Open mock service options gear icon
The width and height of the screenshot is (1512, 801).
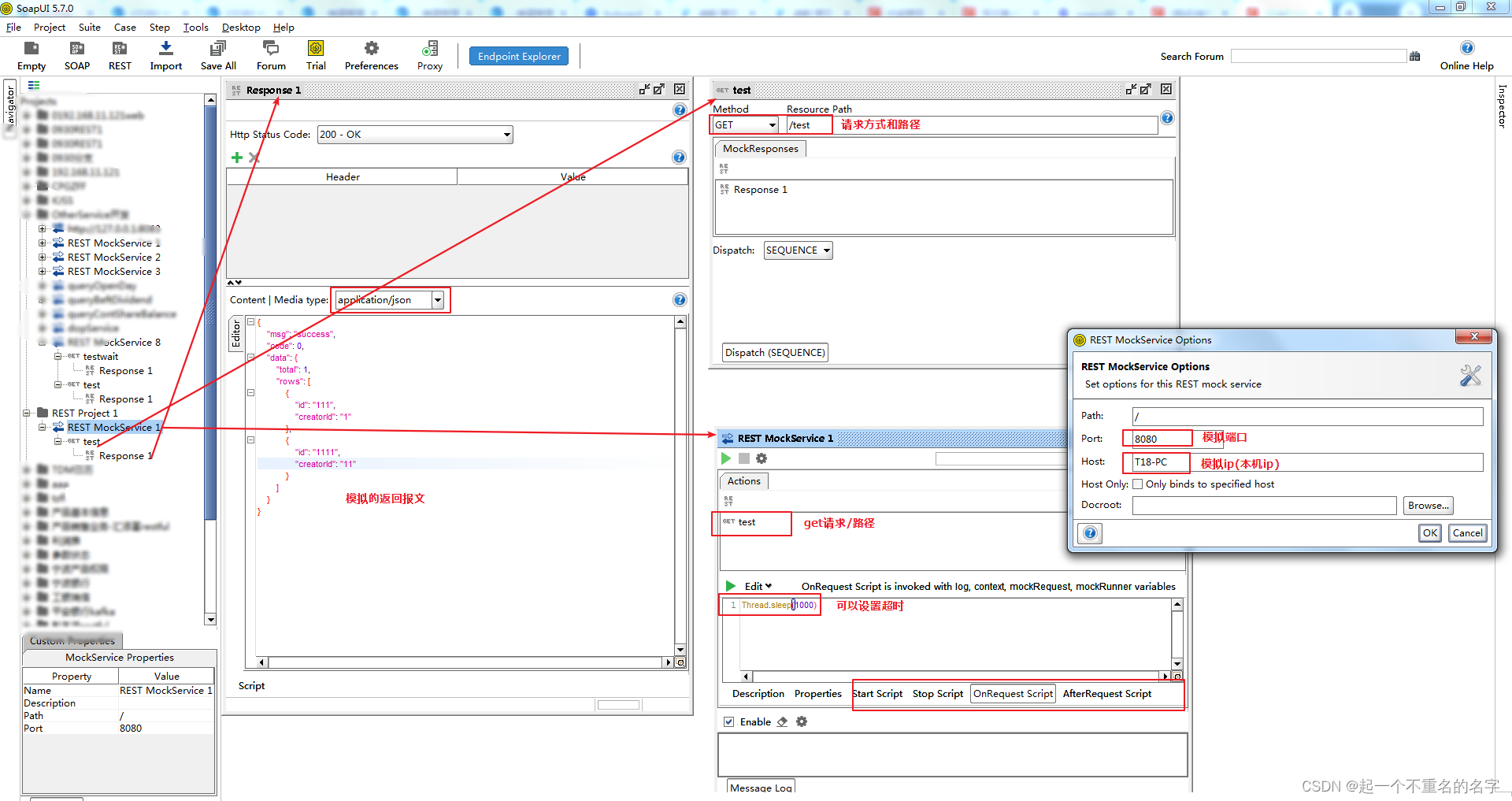762,458
